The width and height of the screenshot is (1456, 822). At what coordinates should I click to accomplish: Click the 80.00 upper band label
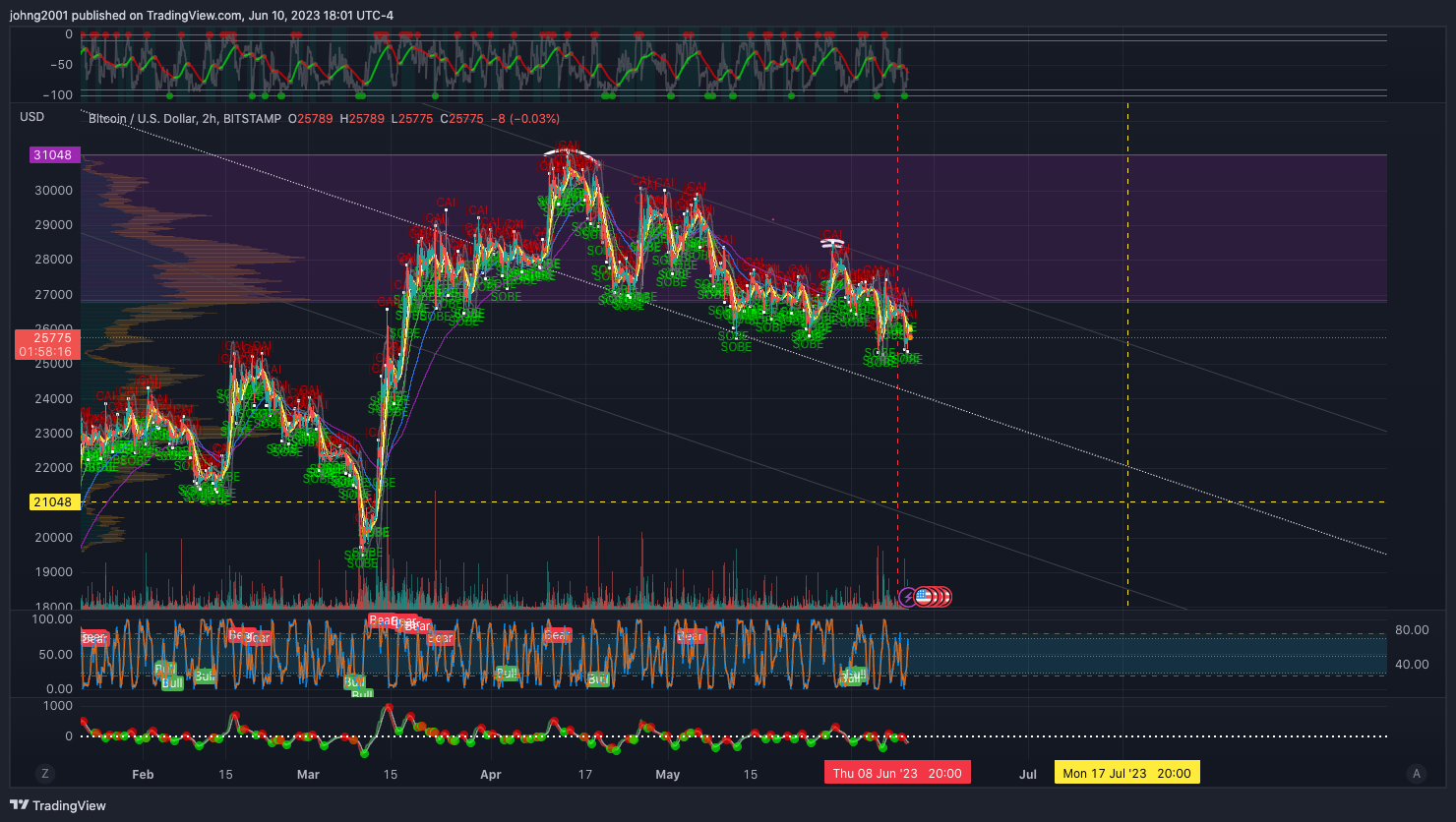pyautogui.click(x=1412, y=630)
